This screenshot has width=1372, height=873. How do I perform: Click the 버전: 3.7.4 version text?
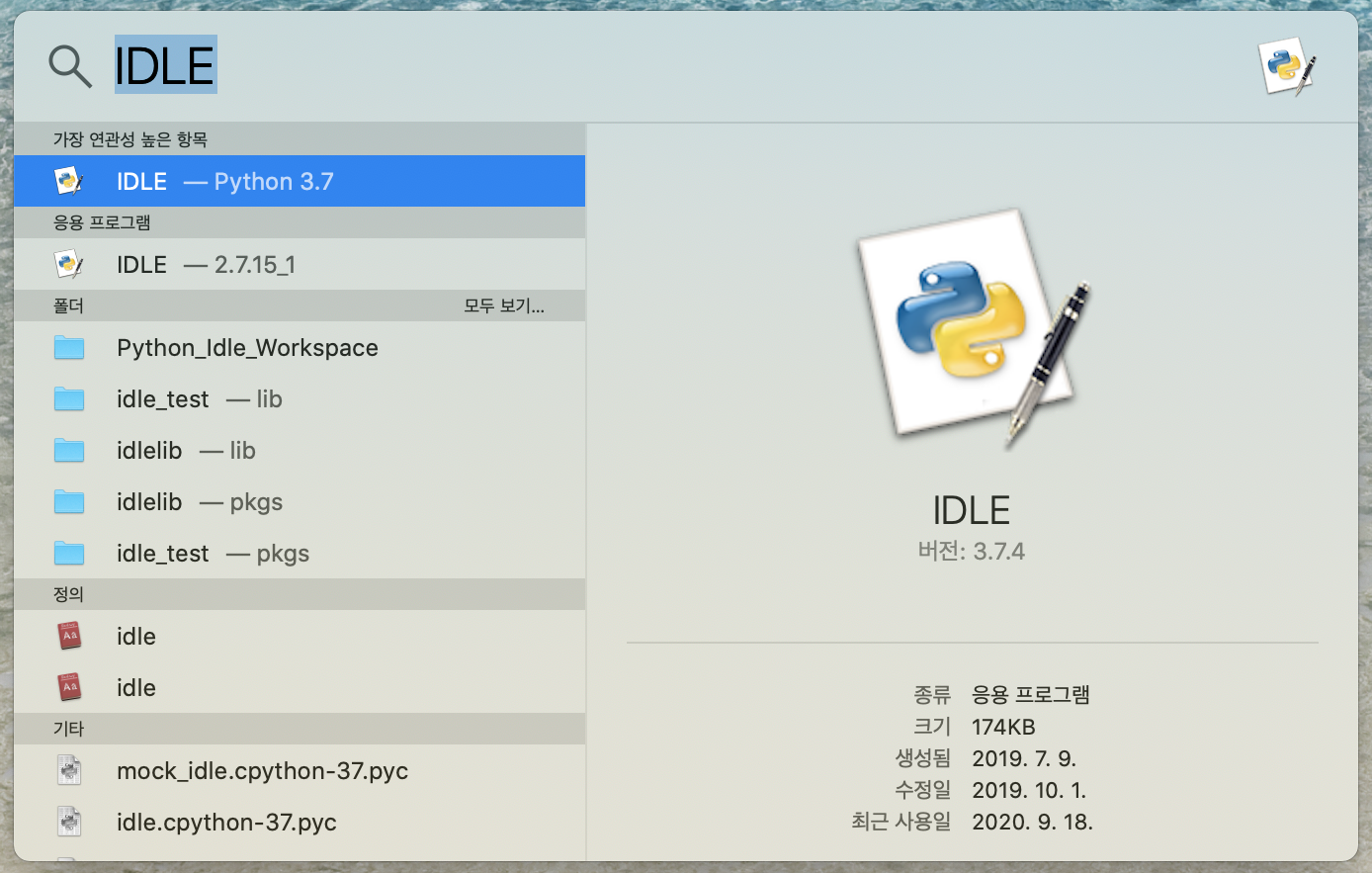pyautogui.click(x=972, y=551)
